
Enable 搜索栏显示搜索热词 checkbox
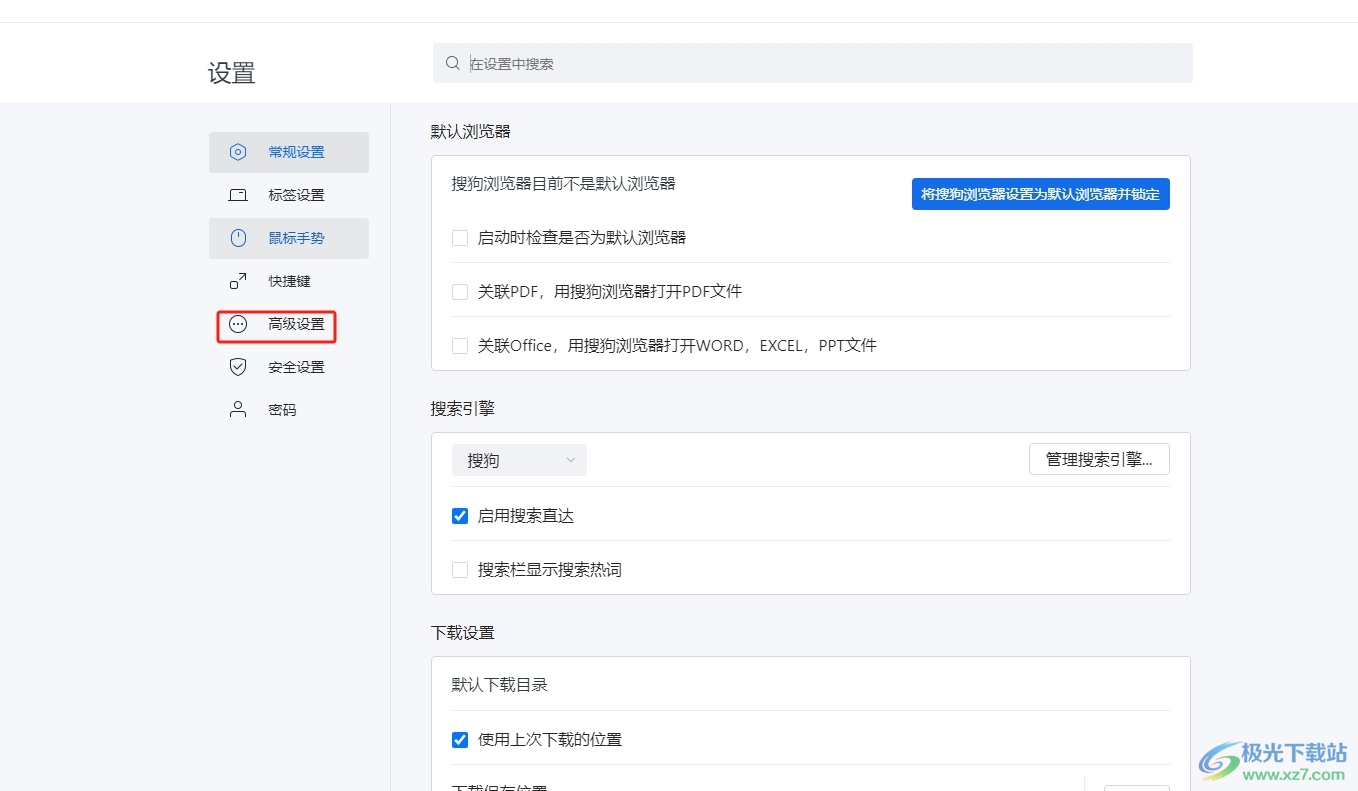click(x=460, y=570)
